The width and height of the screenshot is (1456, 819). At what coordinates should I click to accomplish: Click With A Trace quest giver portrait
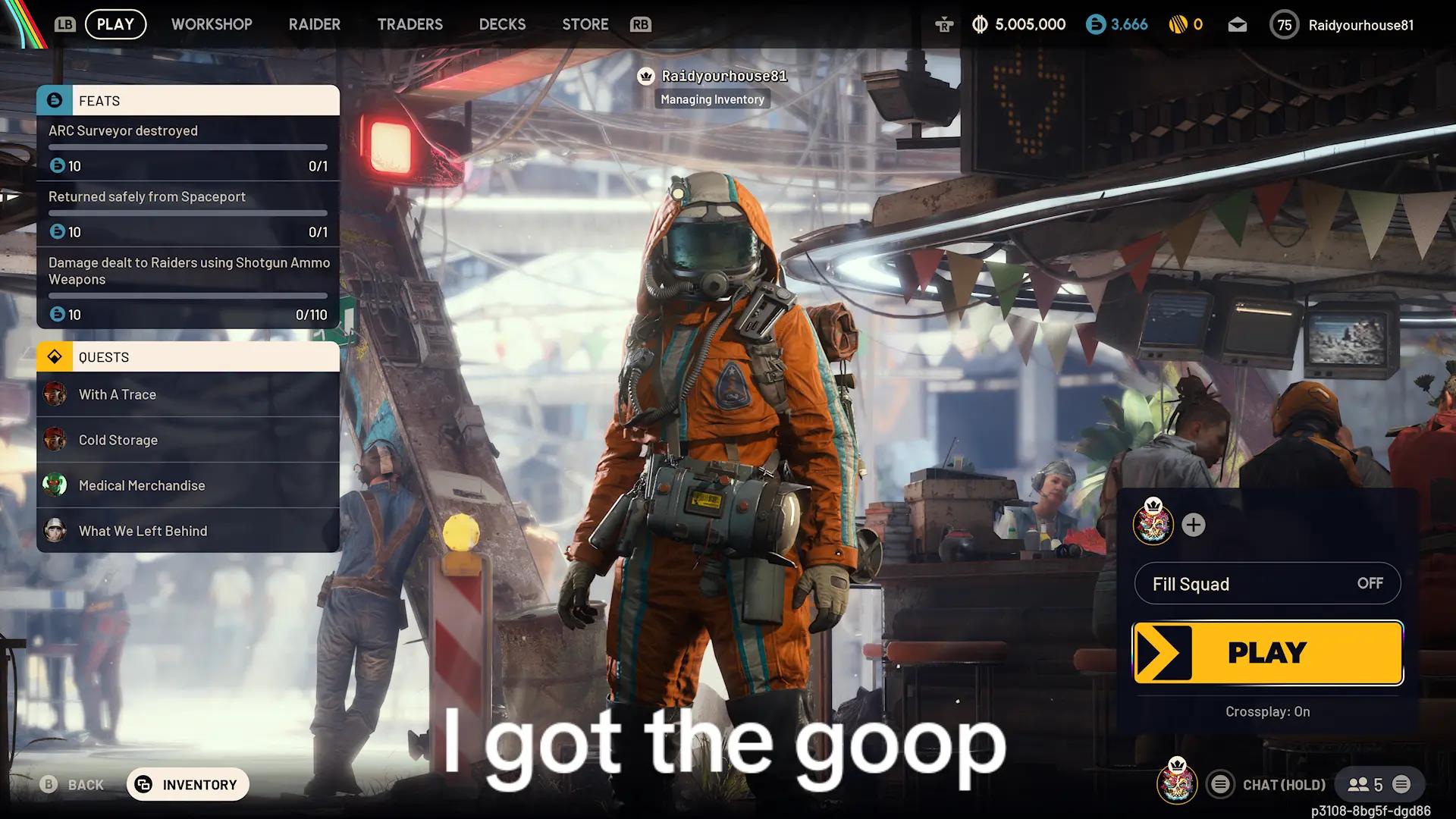coord(55,394)
